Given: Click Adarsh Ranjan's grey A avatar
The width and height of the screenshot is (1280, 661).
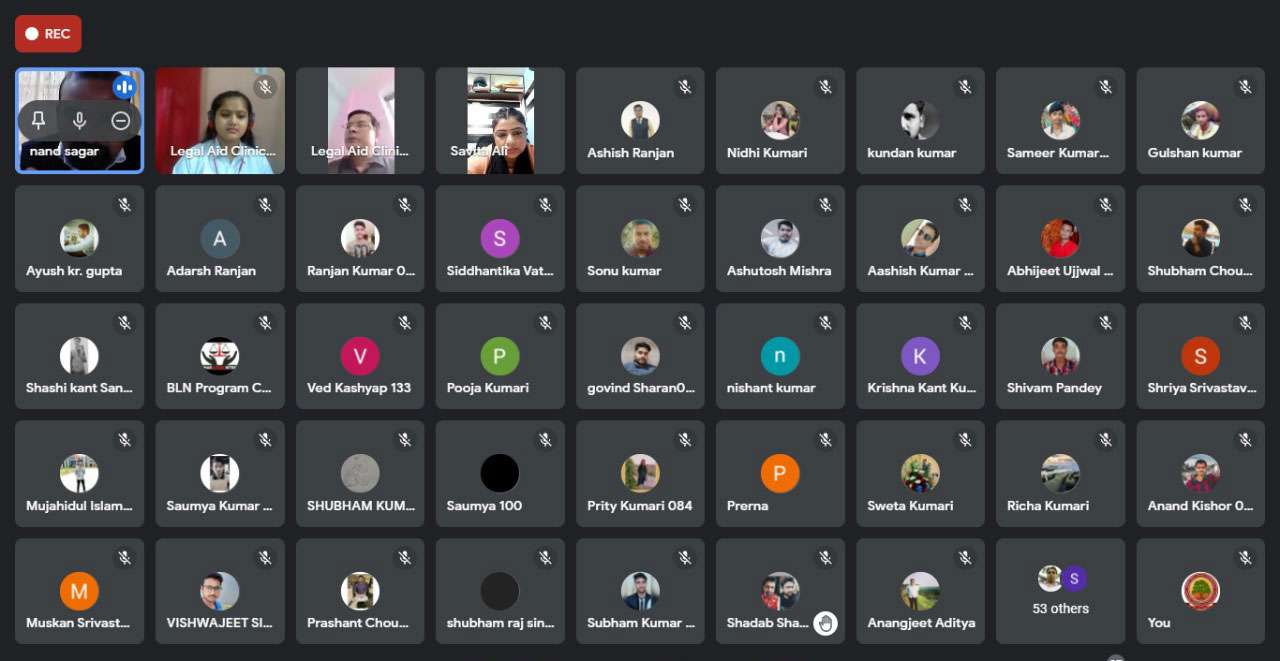Looking at the screenshot, I should point(220,239).
